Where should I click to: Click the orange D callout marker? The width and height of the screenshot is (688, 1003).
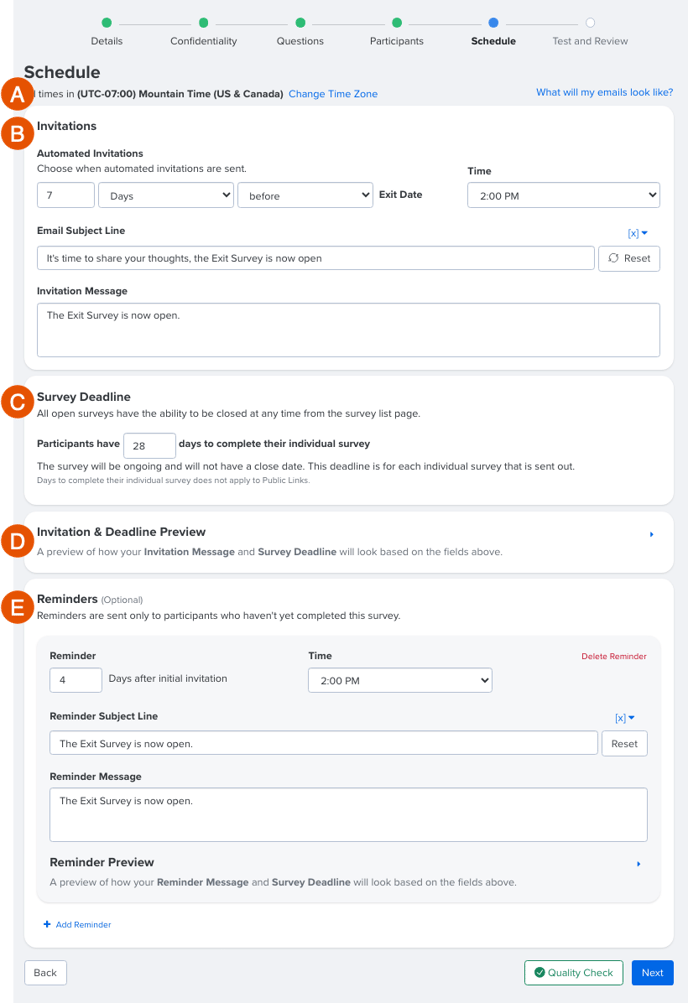[x=17, y=542]
